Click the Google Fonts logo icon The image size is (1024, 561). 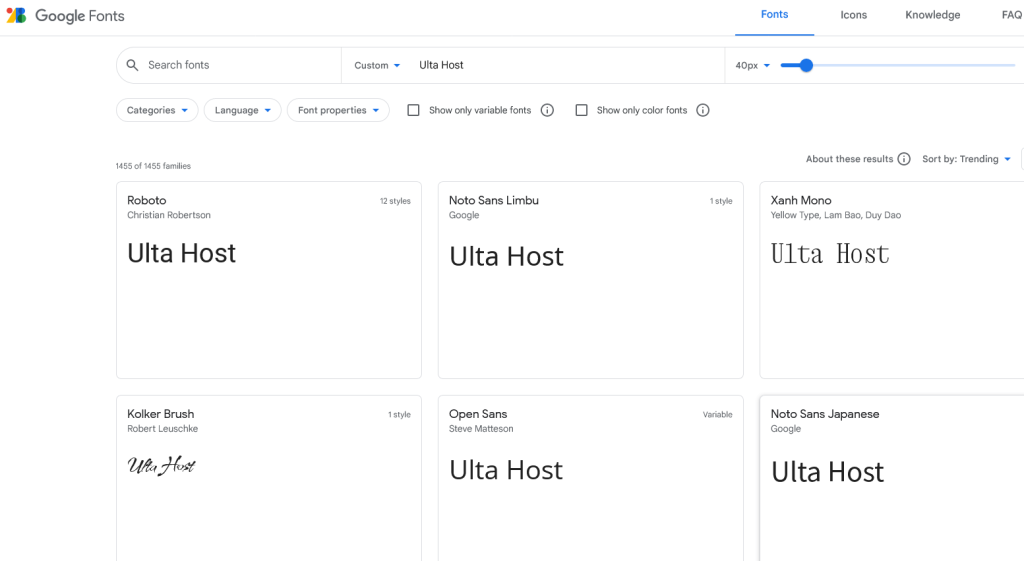(x=16, y=16)
